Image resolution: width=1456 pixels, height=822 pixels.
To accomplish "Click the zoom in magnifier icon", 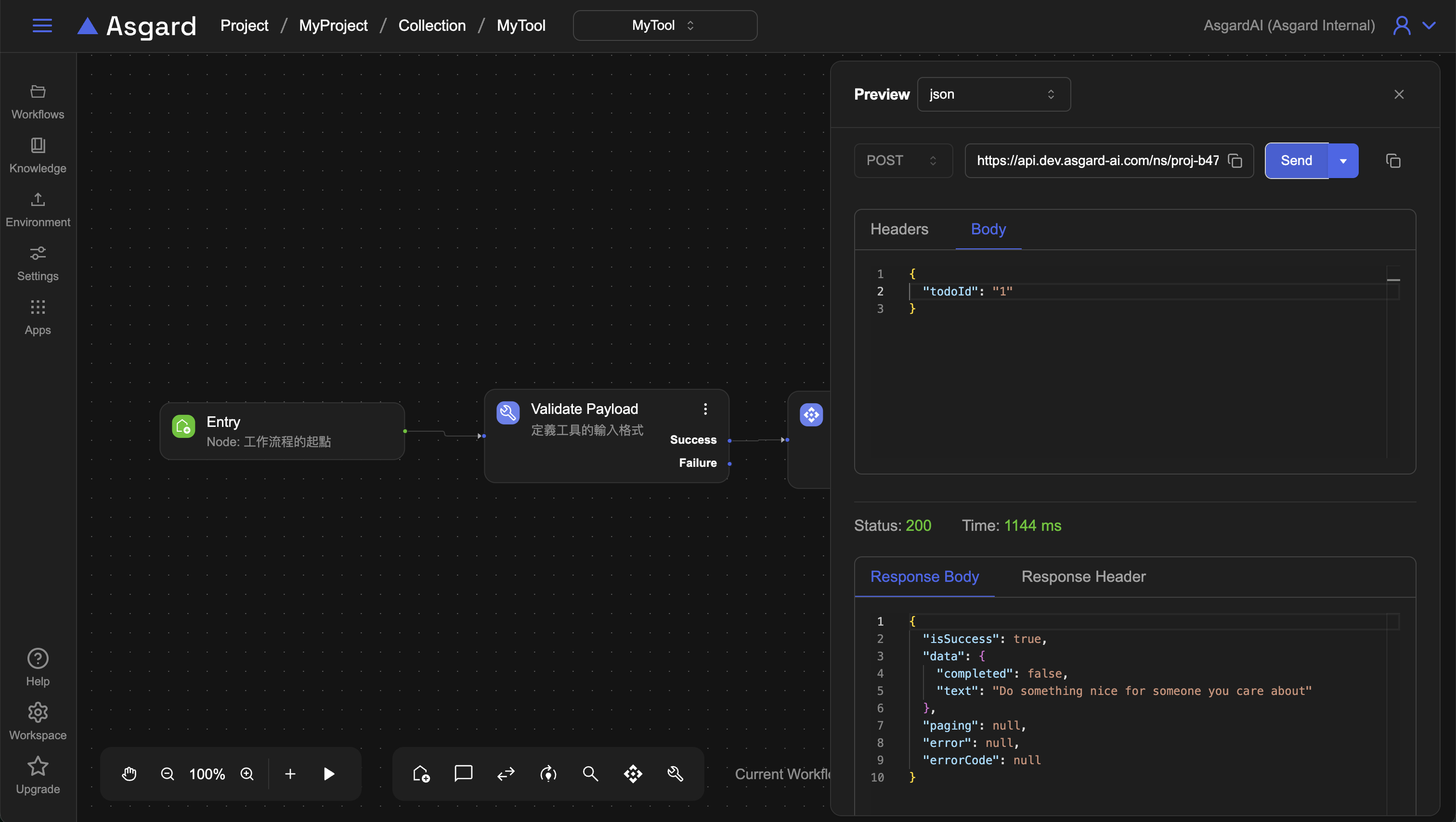I will coord(247,773).
